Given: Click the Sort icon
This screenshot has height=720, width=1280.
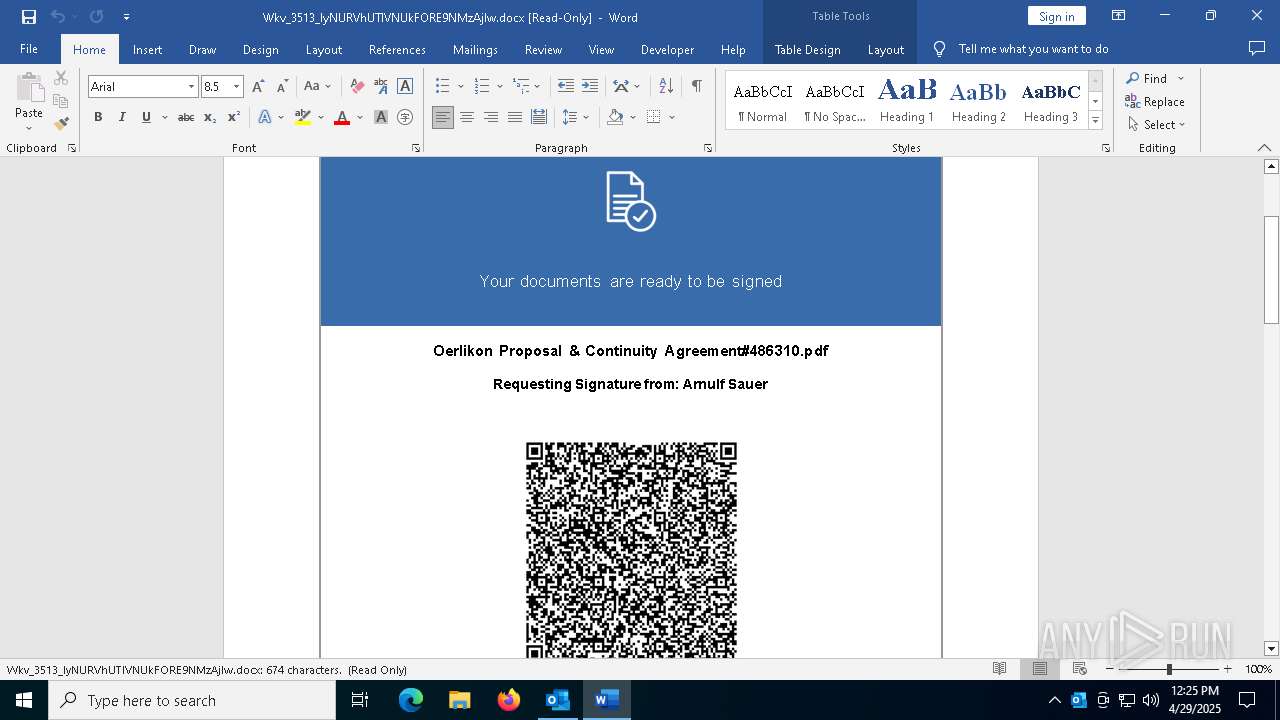Looking at the screenshot, I should point(666,87).
